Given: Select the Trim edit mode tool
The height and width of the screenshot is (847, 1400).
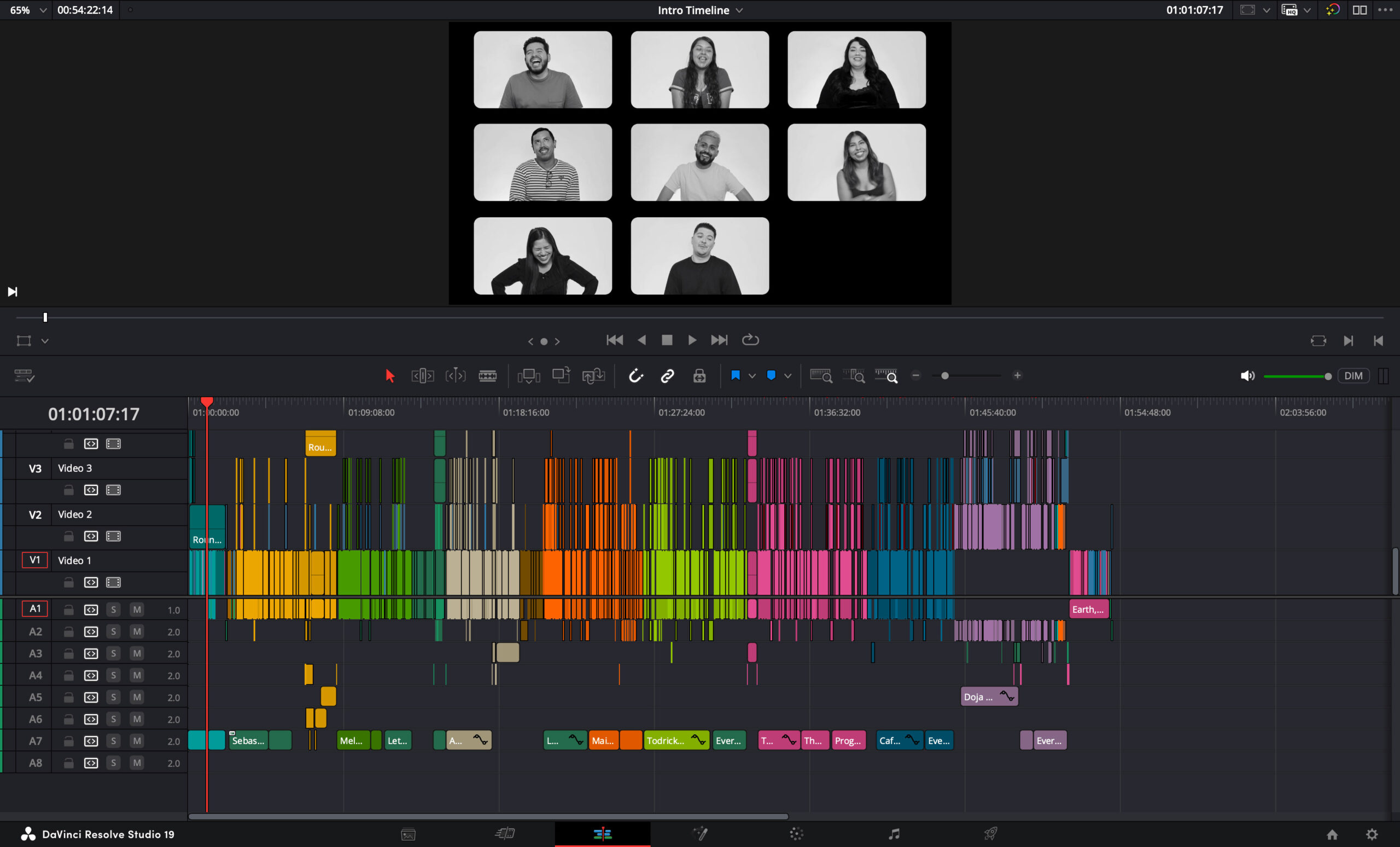Looking at the screenshot, I should pyautogui.click(x=422, y=376).
